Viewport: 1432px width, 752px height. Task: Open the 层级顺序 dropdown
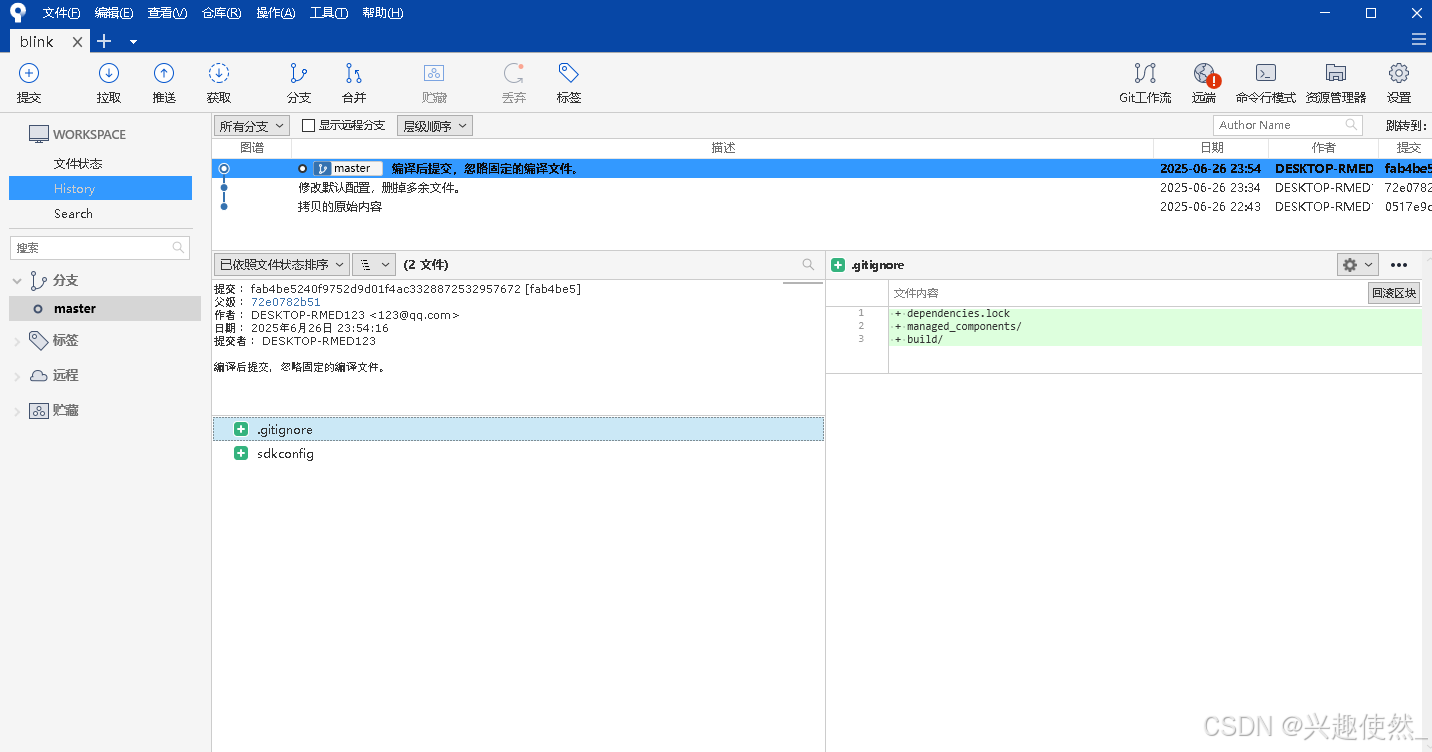tap(435, 126)
